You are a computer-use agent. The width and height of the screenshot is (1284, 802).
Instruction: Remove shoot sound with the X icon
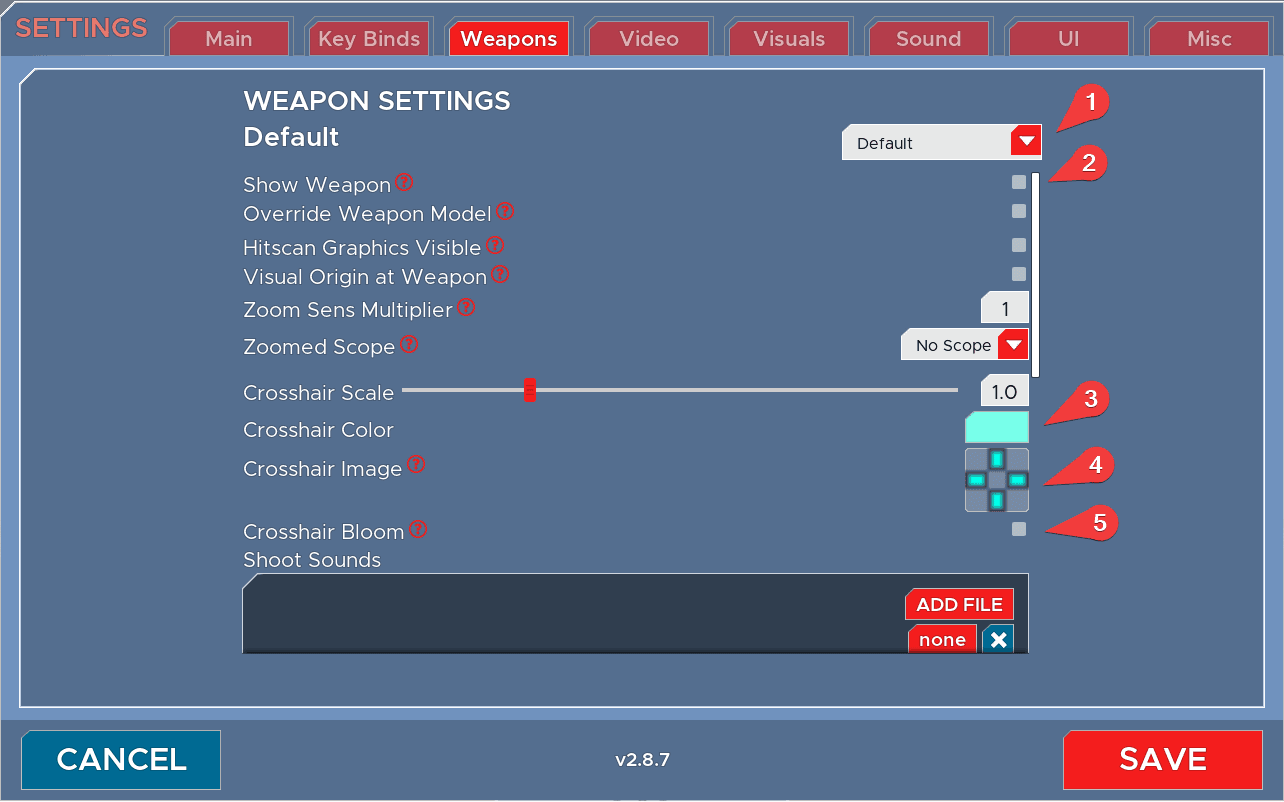pos(998,640)
